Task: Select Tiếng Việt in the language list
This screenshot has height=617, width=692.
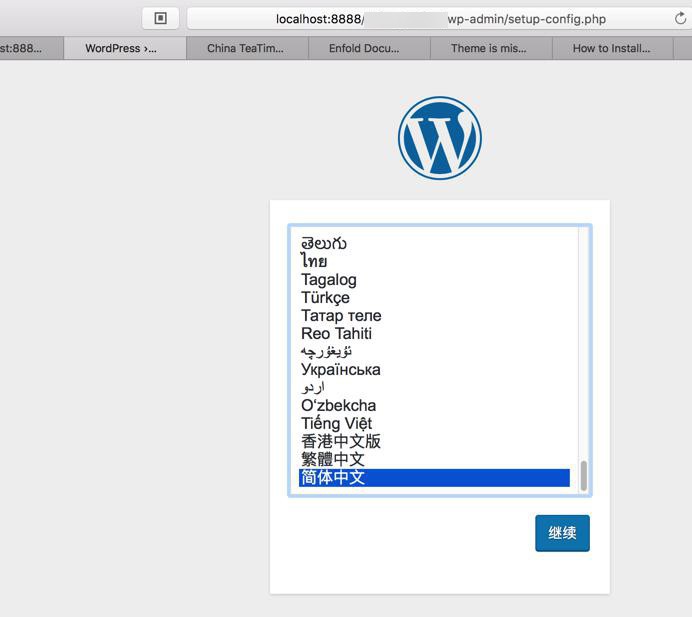Action: point(434,424)
